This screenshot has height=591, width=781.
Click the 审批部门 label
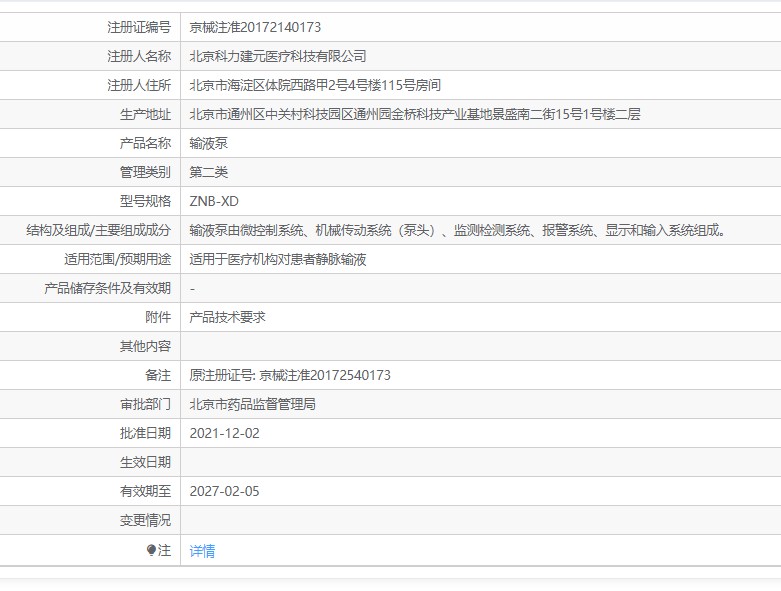click(x=145, y=404)
